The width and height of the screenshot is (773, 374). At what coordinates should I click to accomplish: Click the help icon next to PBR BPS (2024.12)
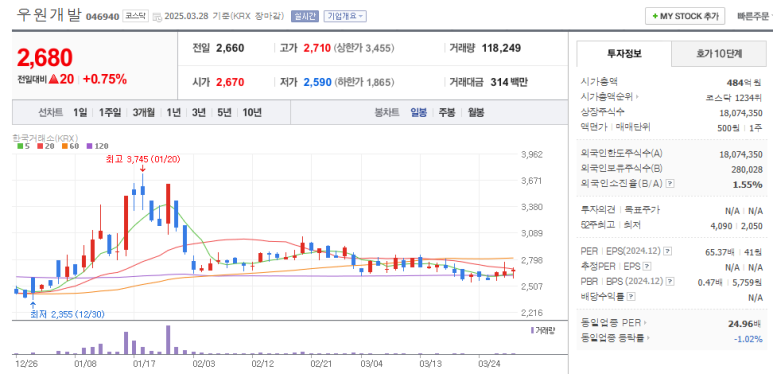pos(669,281)
